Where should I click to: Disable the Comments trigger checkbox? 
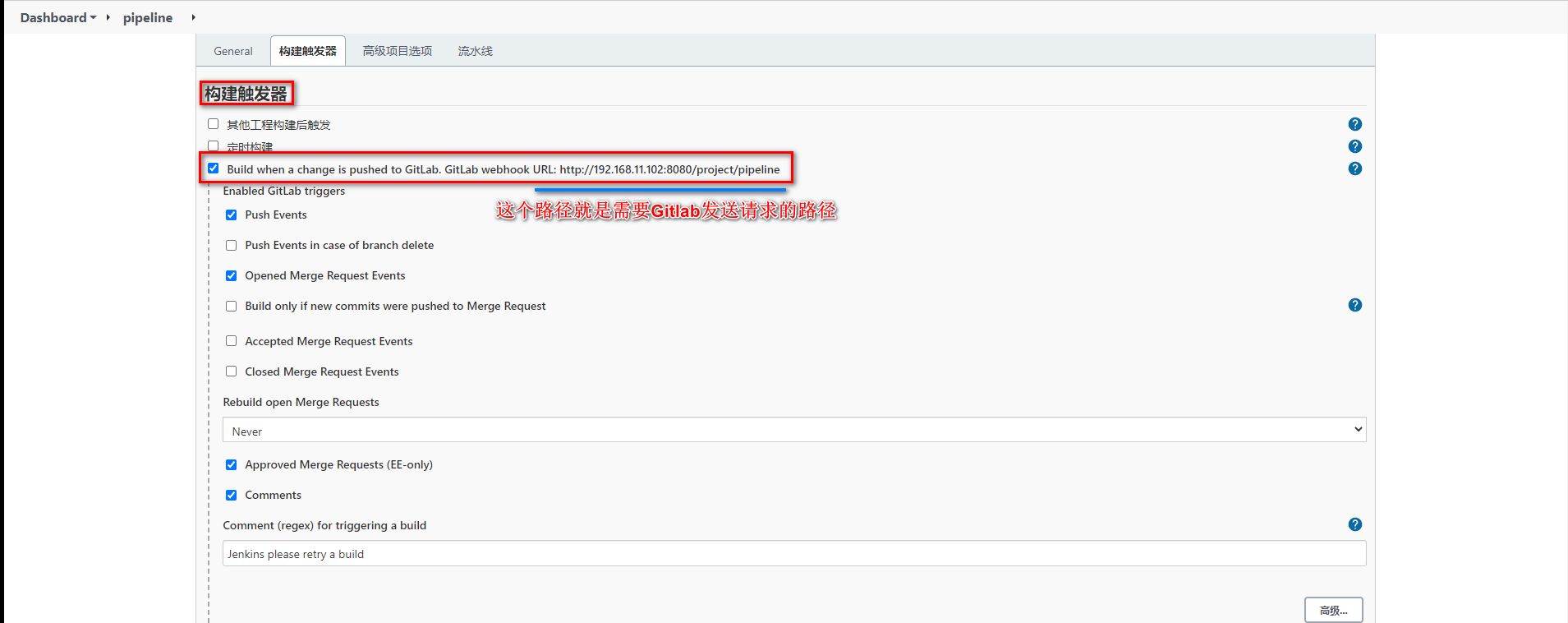pos(232,496)
